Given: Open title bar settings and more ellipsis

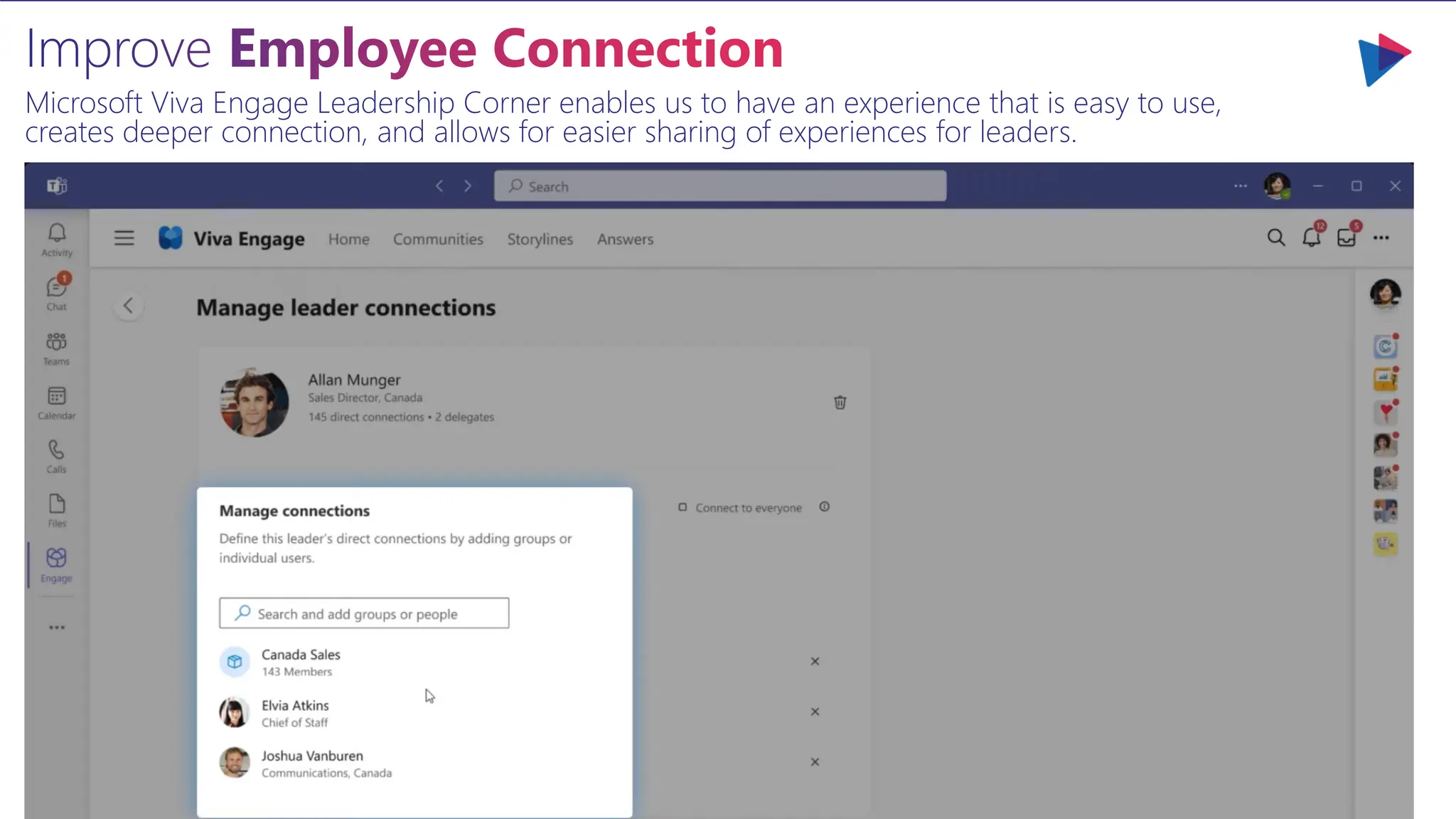Looking at the screenshot, I should pos(1241,186).
